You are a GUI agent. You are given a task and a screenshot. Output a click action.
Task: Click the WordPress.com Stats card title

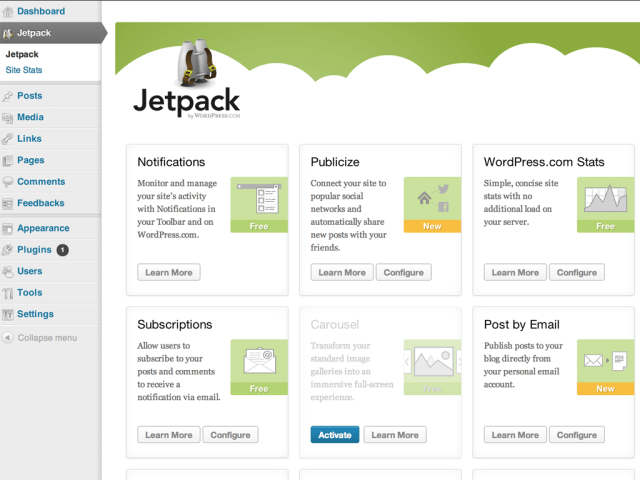coord(544,162)
